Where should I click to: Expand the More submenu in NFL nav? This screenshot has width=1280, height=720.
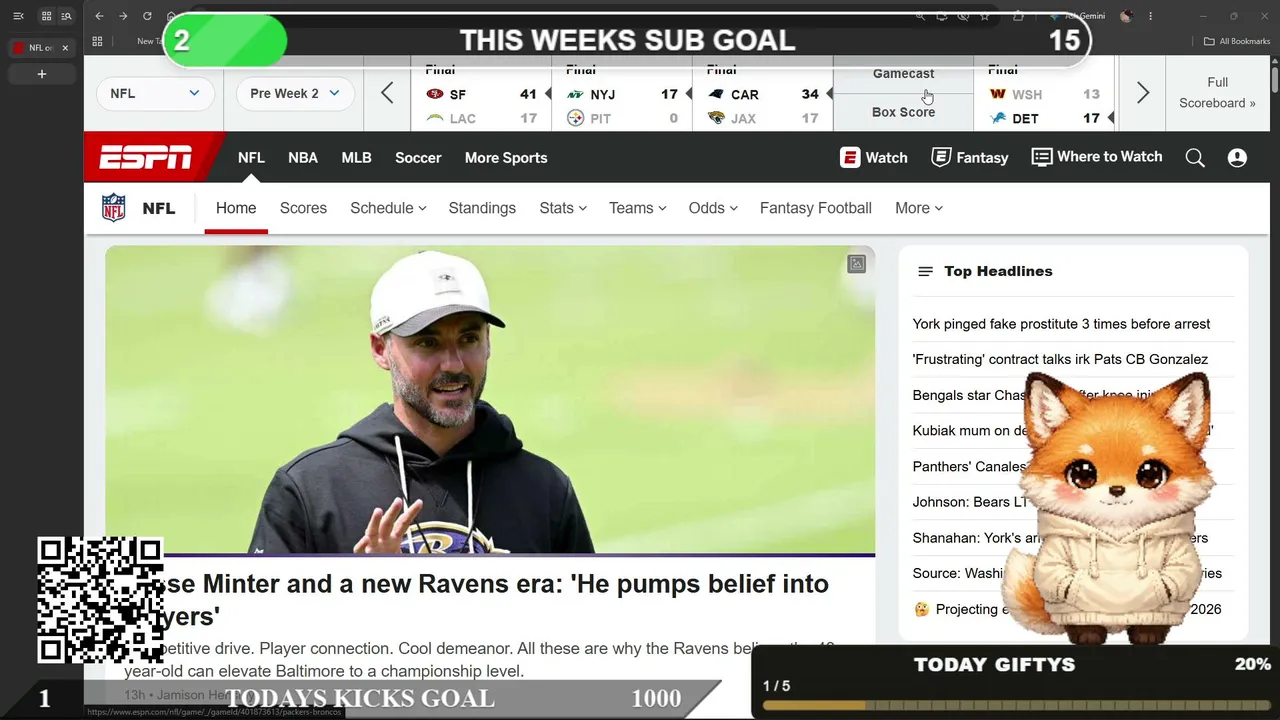click(x=919, y=208)
